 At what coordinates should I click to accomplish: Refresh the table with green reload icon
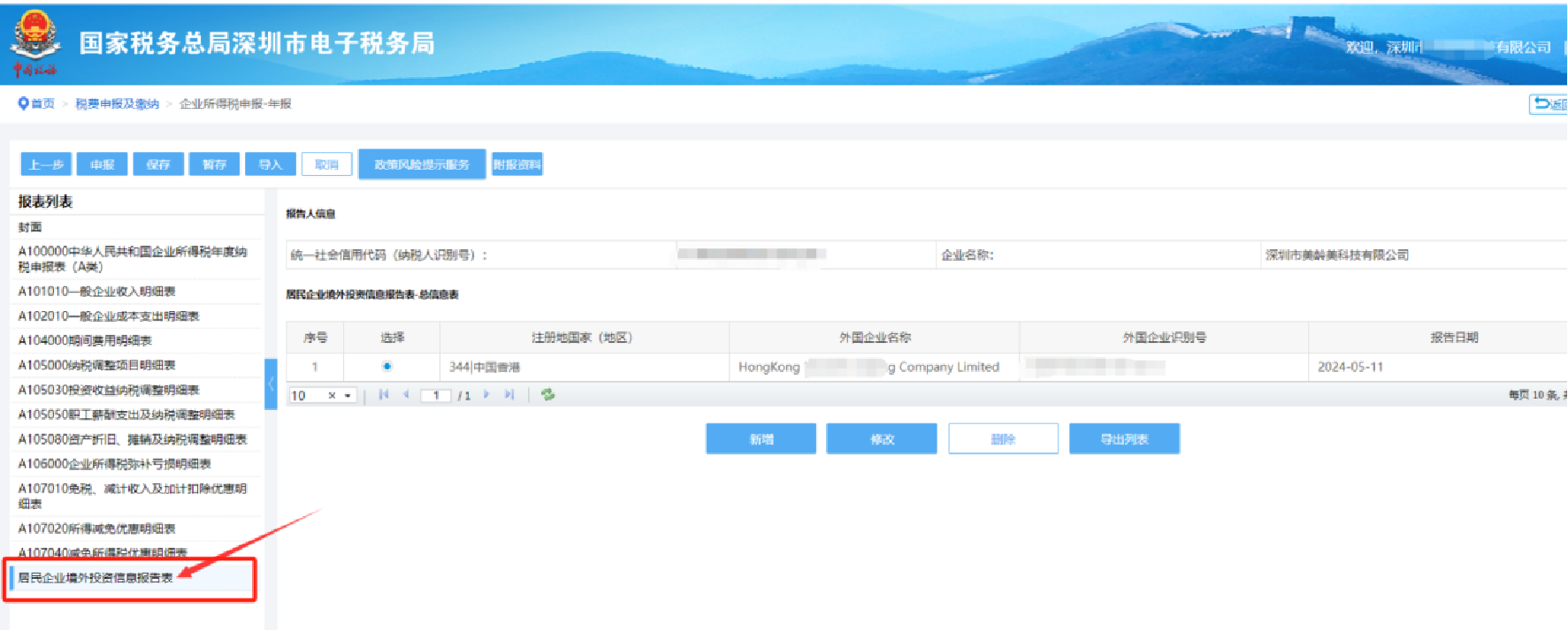(x=547, y=395)
